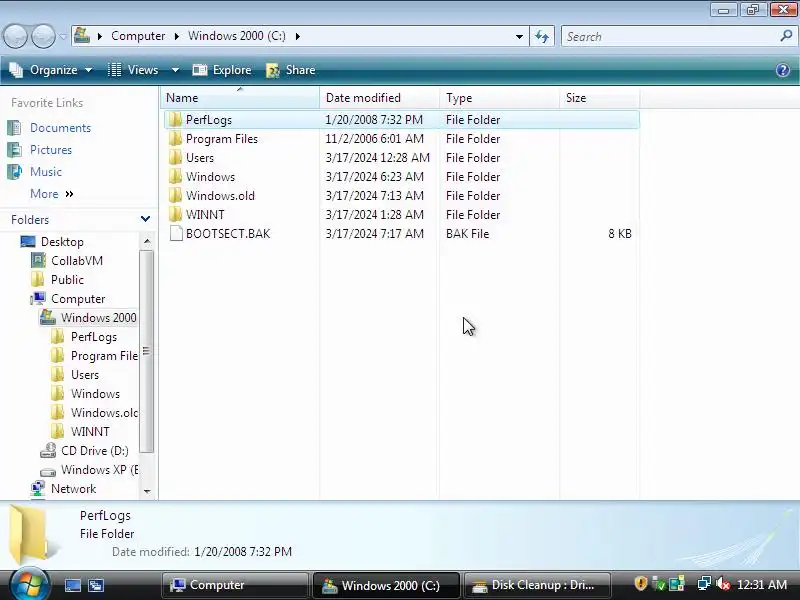Select Users in the folder tree
The image size is (800, 600).
[85, 375]
